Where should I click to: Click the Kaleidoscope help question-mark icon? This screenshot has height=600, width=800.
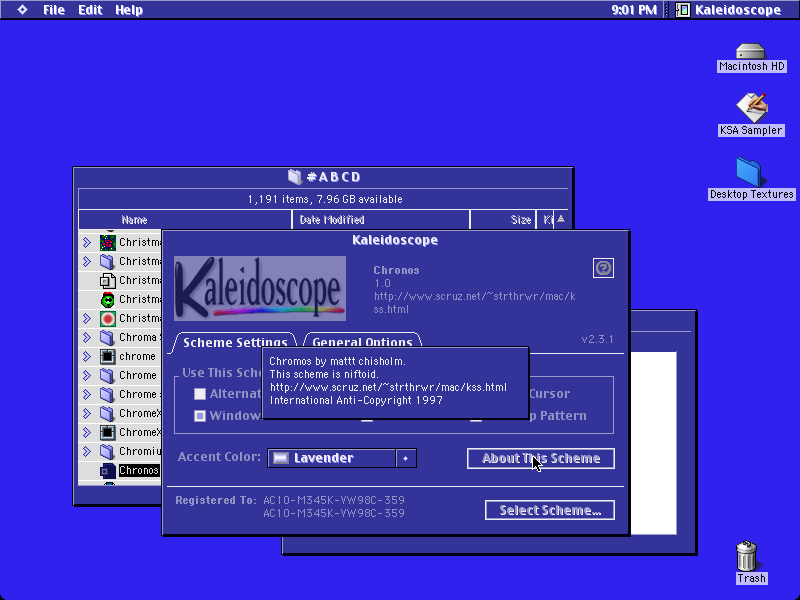pyautogui.click(x=603, y=268)
